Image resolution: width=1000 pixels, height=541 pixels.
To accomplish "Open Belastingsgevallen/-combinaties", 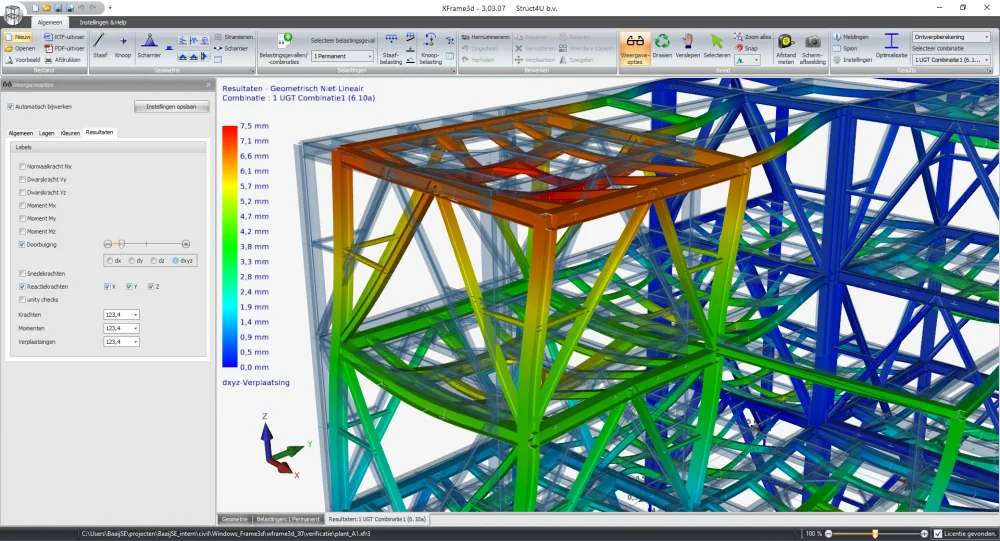I will 284,49.
